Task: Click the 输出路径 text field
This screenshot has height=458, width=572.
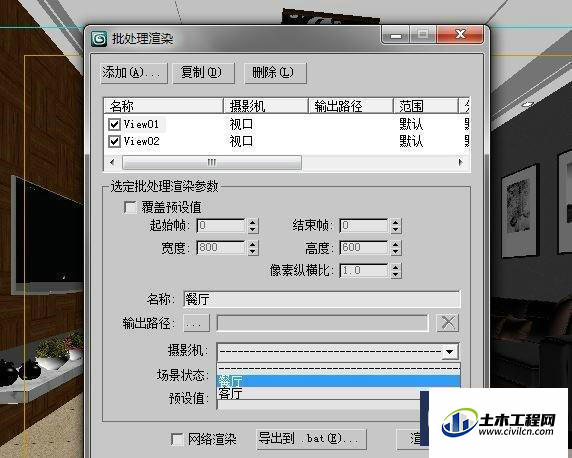Action: (322, 323)
